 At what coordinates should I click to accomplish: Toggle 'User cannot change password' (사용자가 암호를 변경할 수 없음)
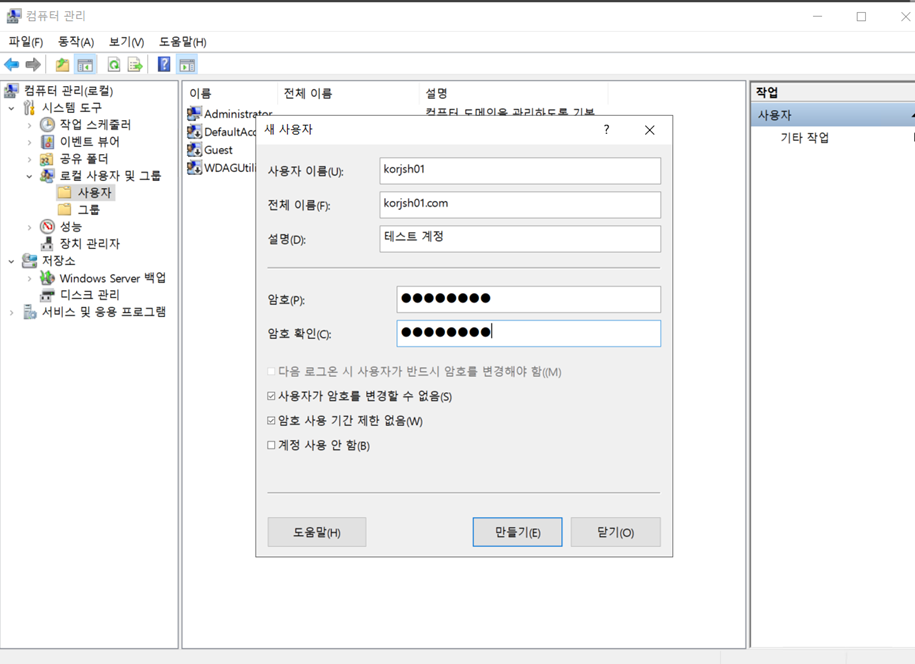coord(271,397)
